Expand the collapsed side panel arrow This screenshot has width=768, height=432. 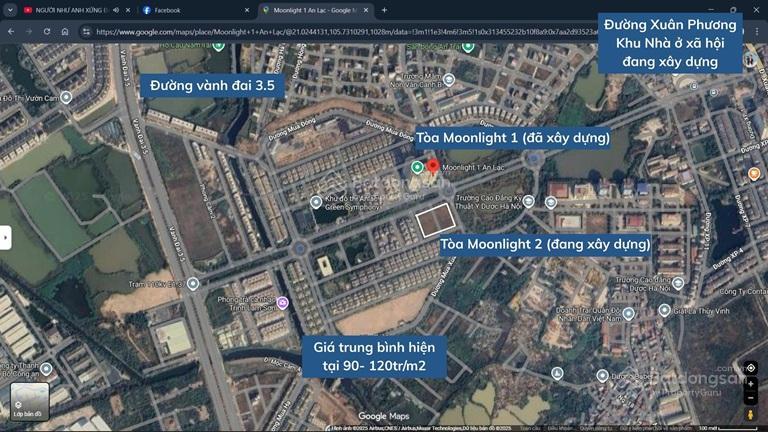pos(6,237)
